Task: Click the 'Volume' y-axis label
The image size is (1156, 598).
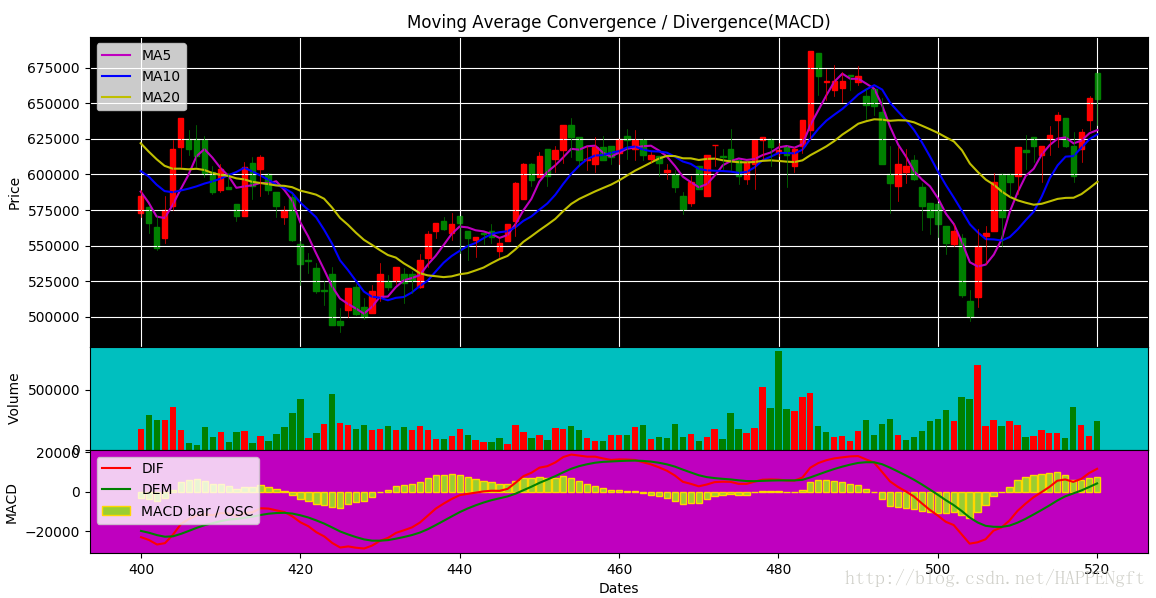Action: (x=13, y=399)
